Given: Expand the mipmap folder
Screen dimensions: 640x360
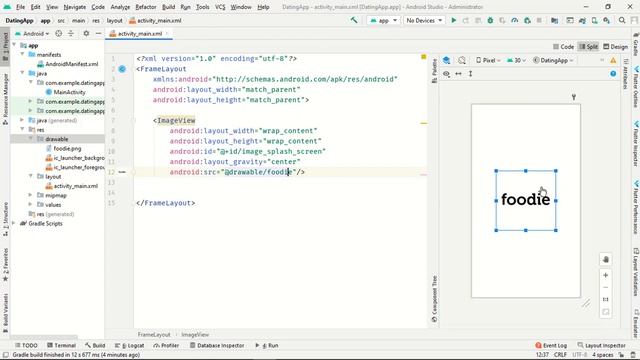Looking at the screenshot, I should click(x=31, y=195).
